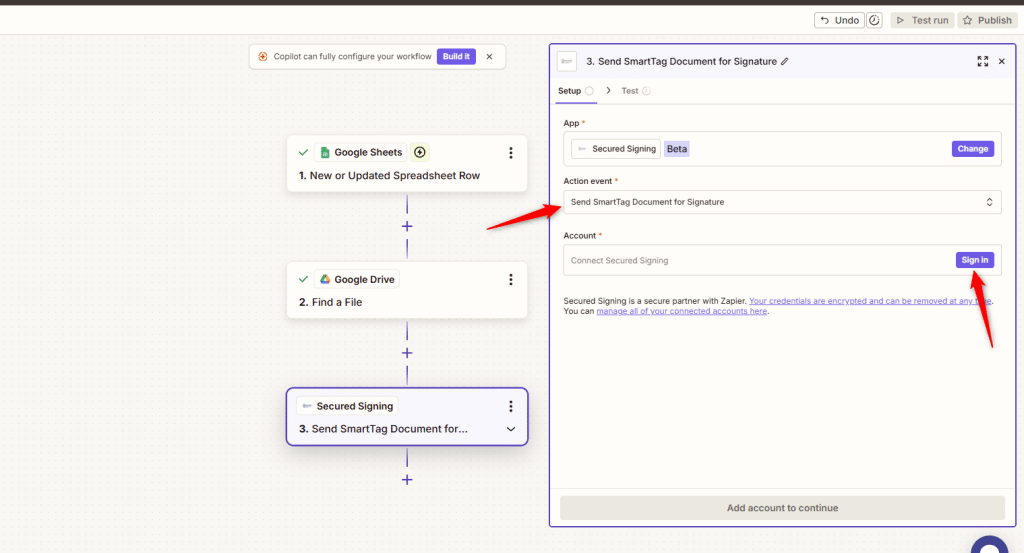Screen dimensions: 1024x553
Task: Publish the Zap
Action: (987, 20)
